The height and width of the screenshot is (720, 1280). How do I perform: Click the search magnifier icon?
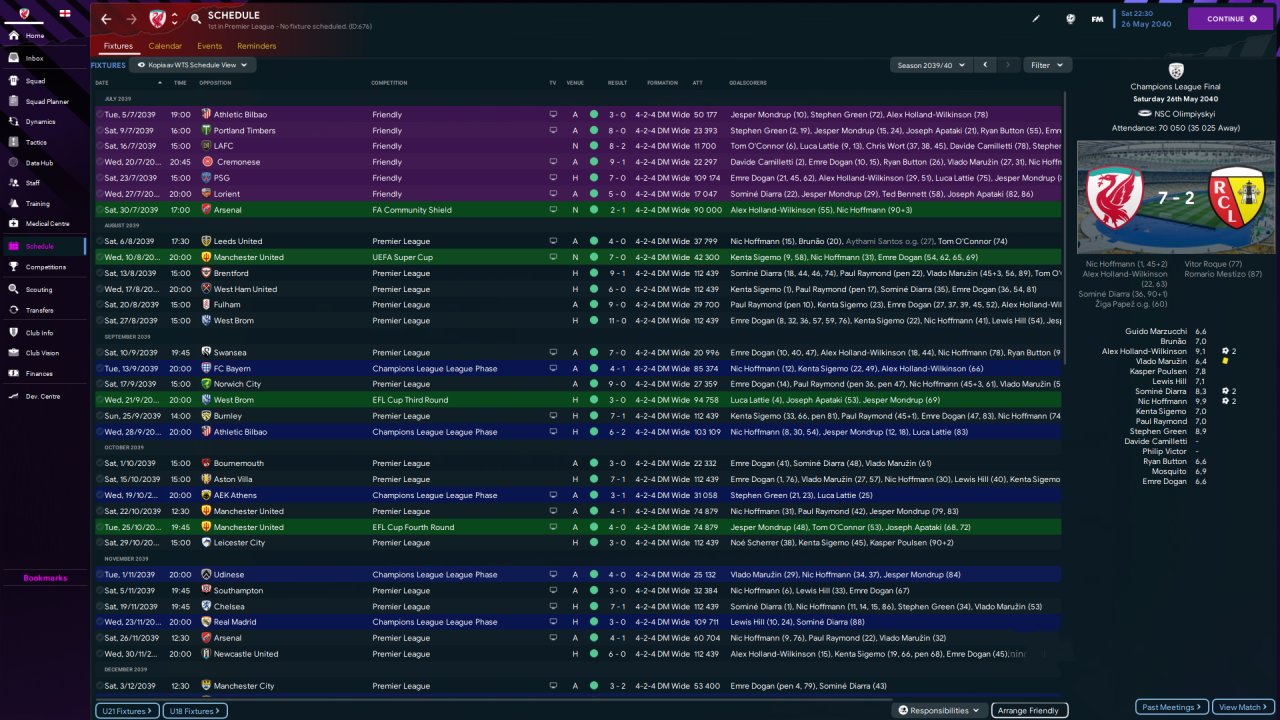click(x=195, y=19)
